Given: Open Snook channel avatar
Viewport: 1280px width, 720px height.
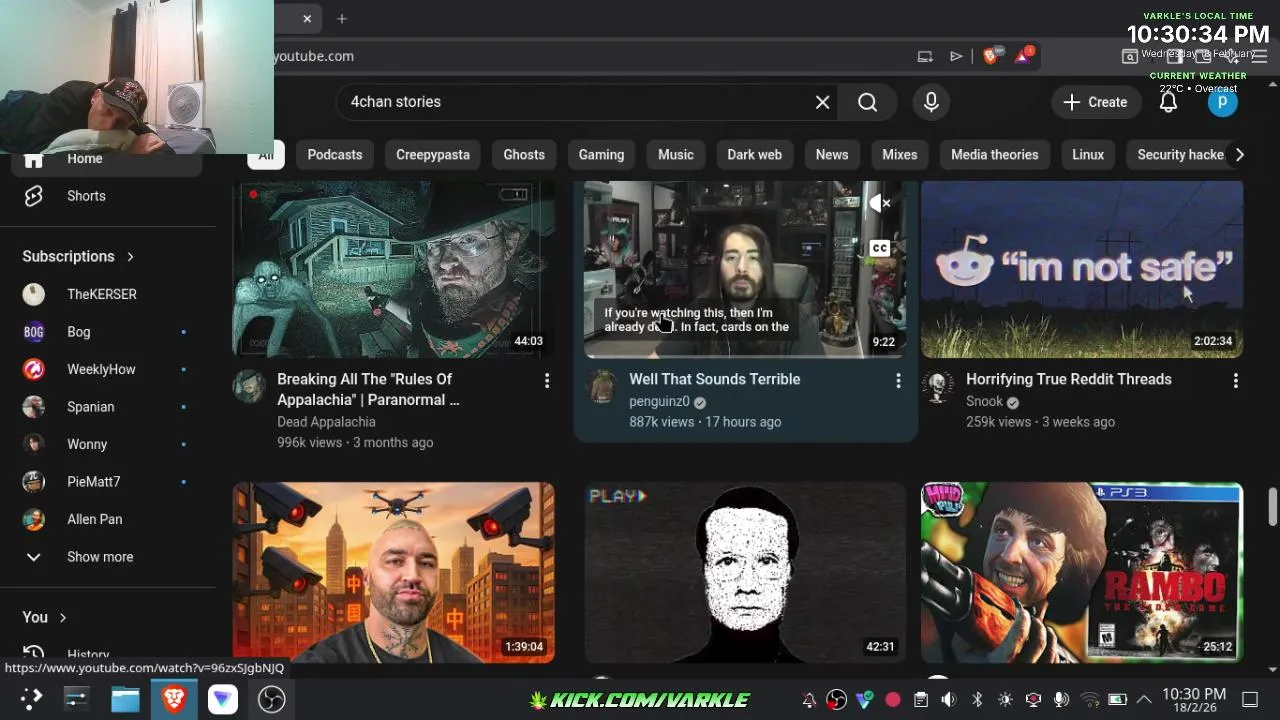Looking at the screenshot, I should pos(938,386).
